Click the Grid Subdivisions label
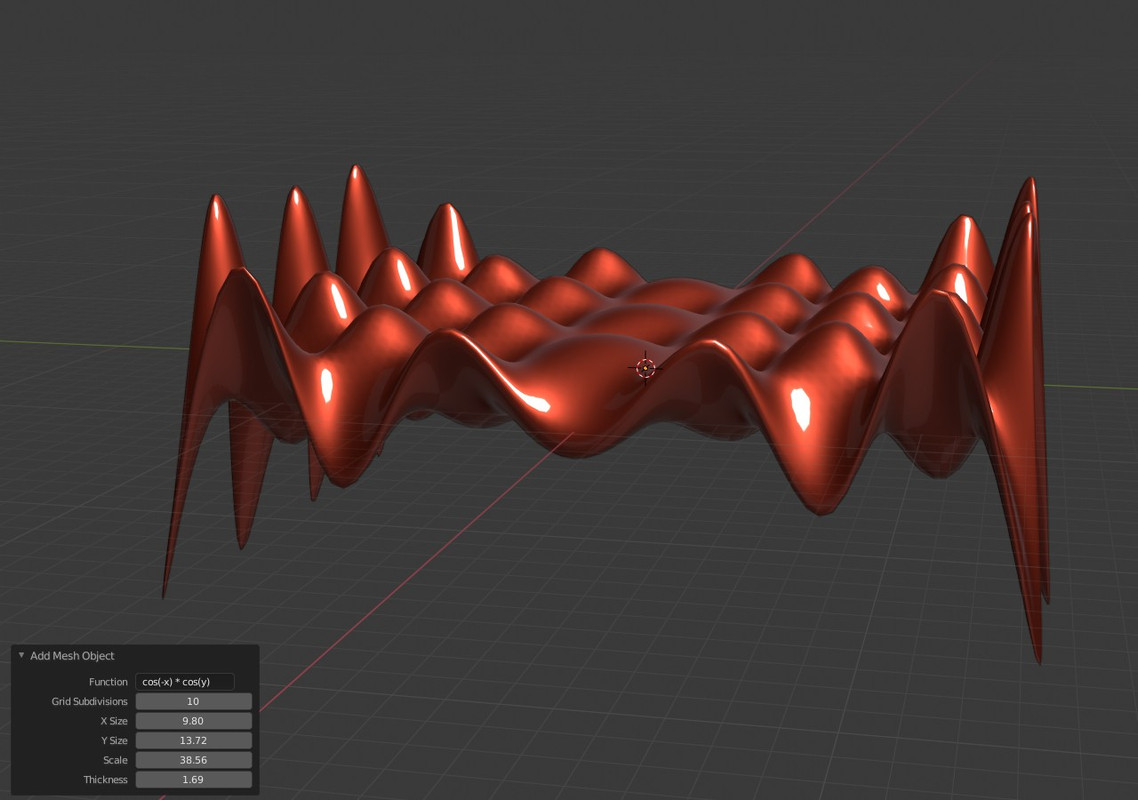Viewport: 1138px width, 800px height. 89,701
